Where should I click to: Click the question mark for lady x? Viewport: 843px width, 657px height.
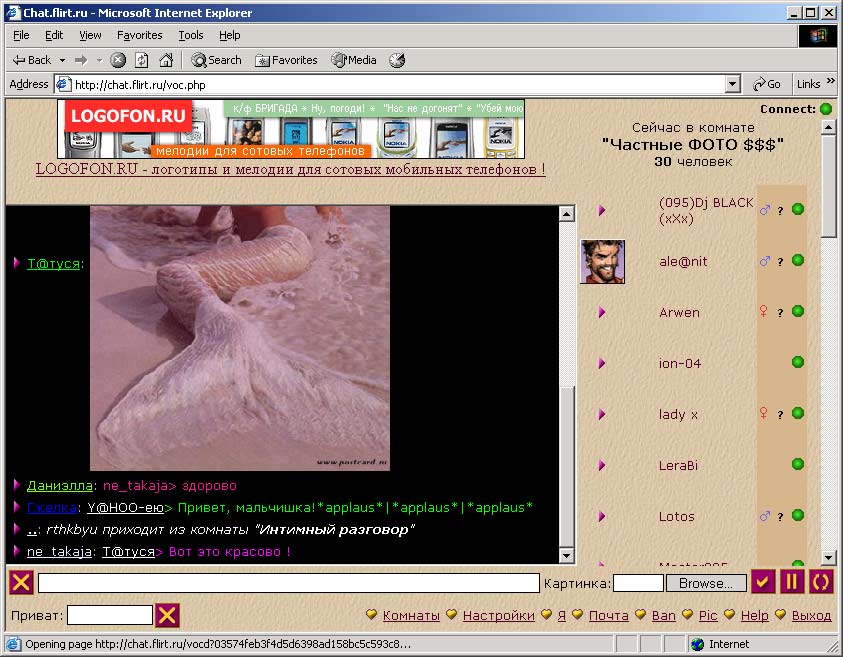(x=780, y=415)
